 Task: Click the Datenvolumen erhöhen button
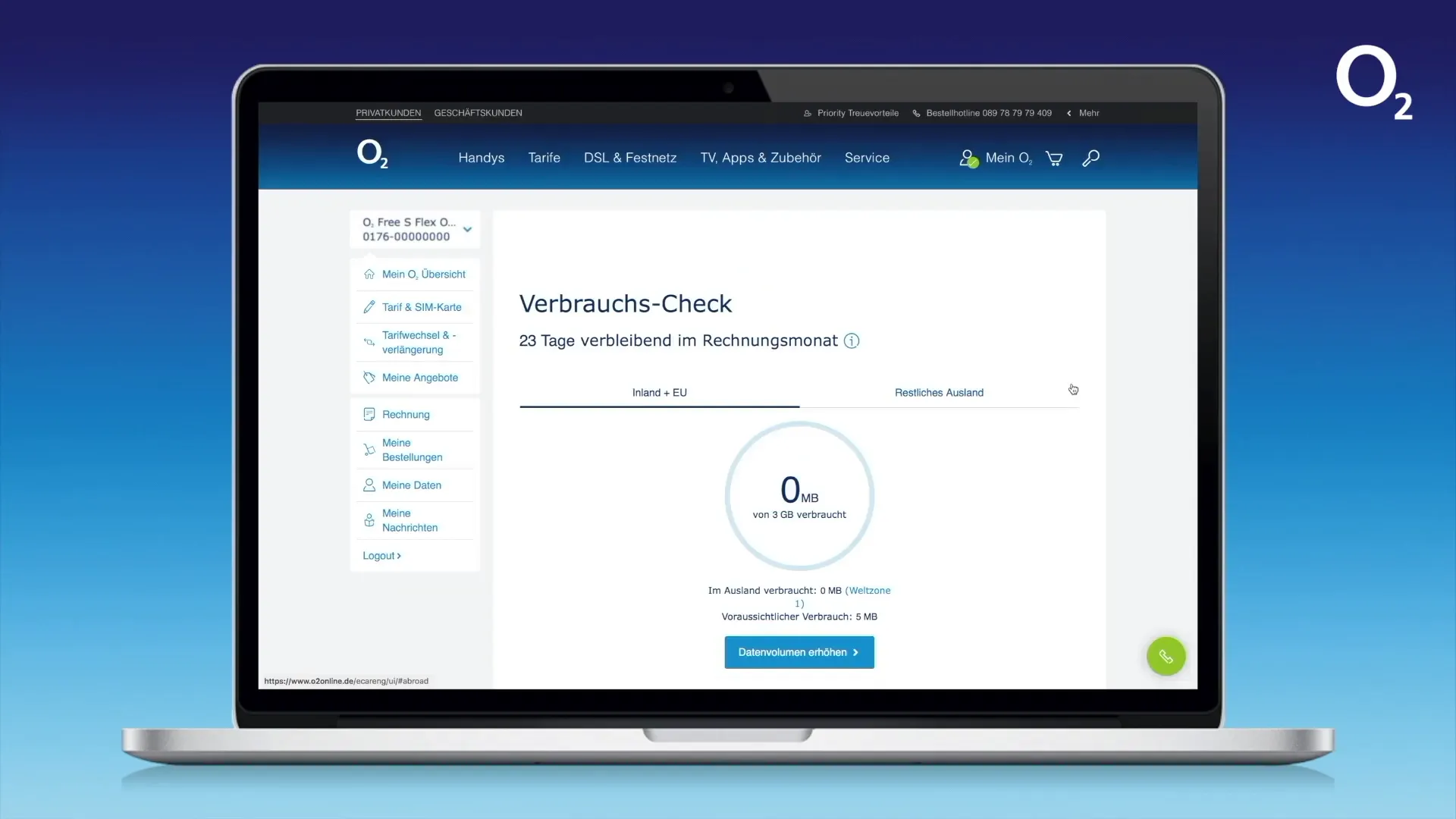click(x=799, y=652)
